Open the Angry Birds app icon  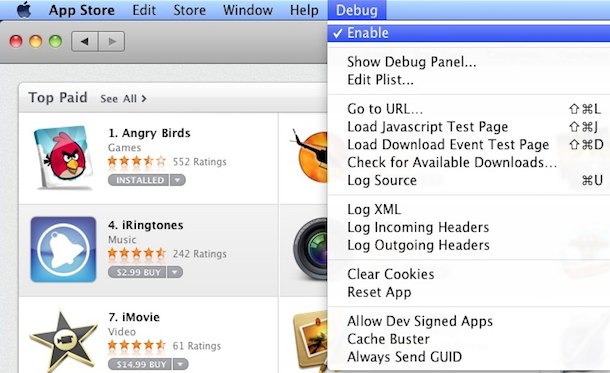pos(63,158)
